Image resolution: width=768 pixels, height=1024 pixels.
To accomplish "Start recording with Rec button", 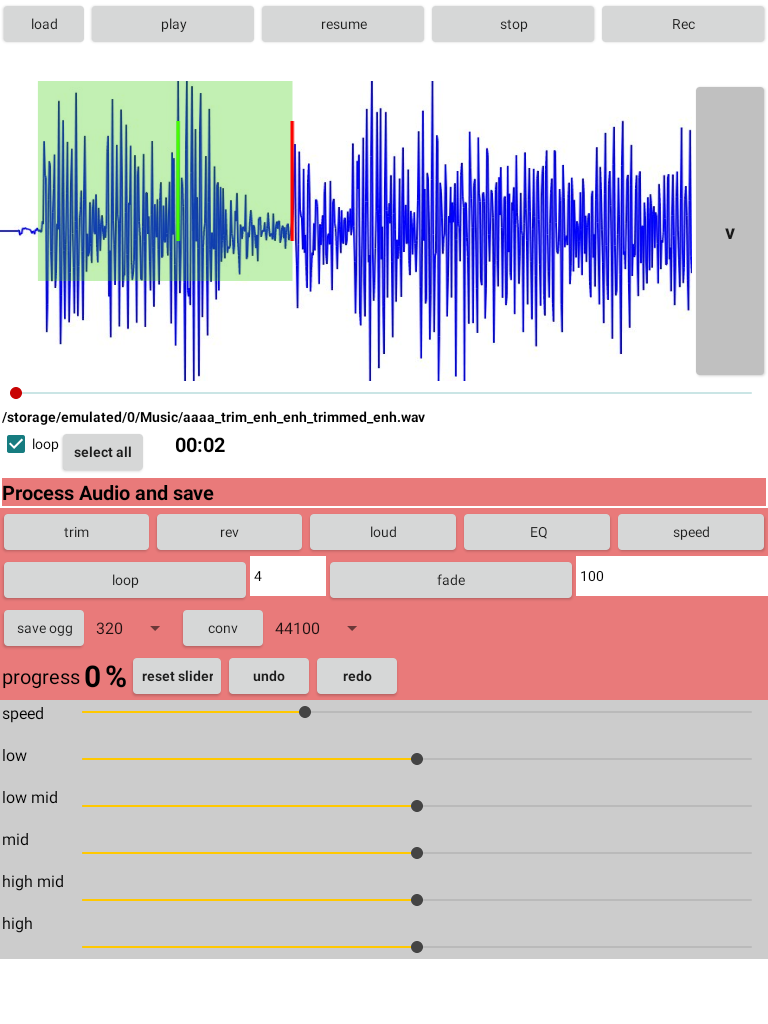I will coord(683,24).
